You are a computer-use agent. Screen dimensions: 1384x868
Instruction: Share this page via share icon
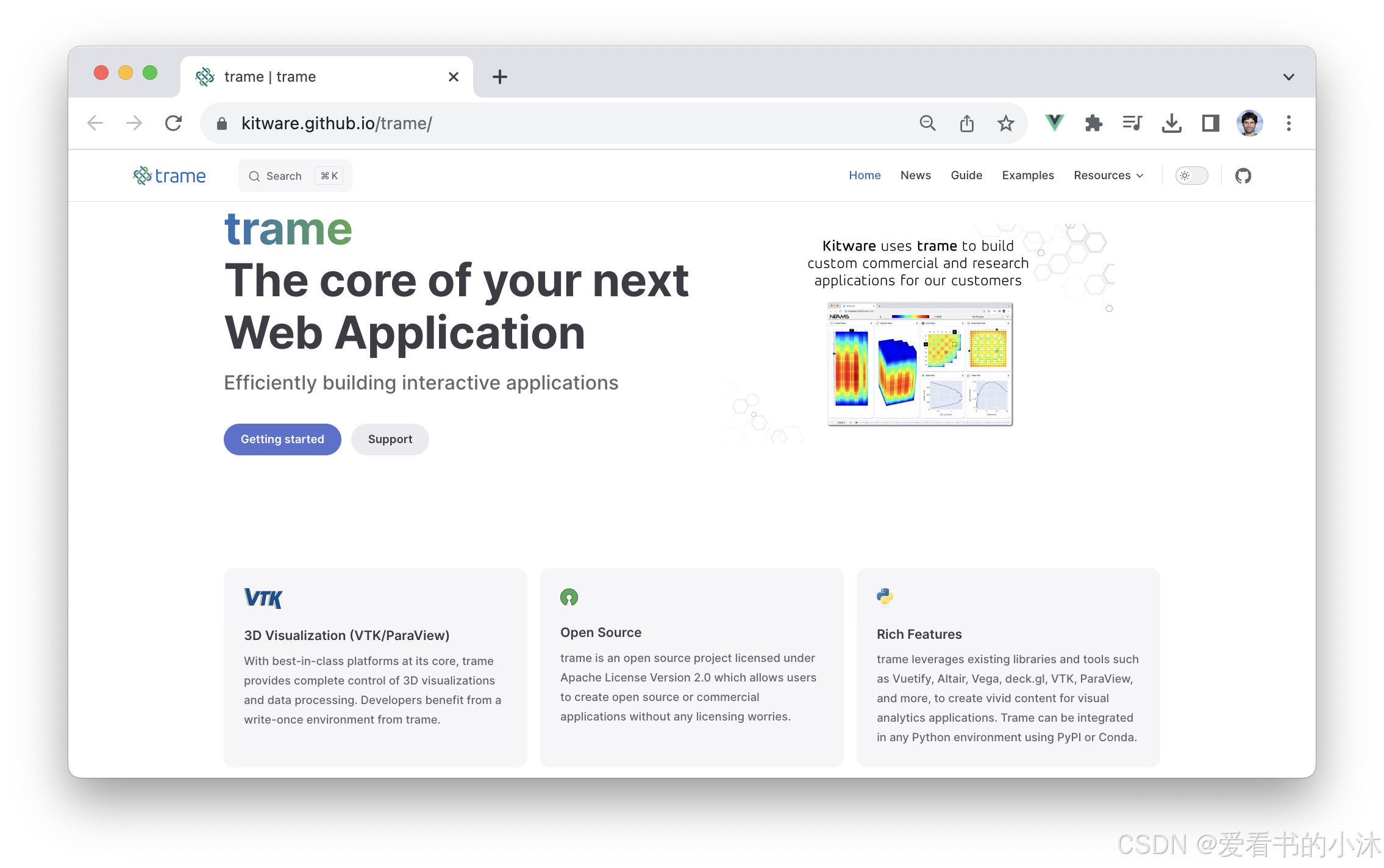point(967,124)
